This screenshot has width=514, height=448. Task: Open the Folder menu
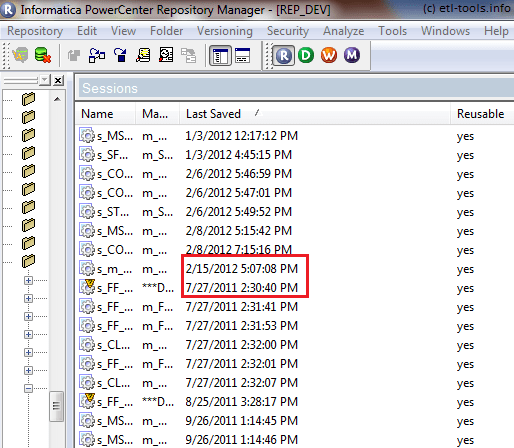point(166,31)
